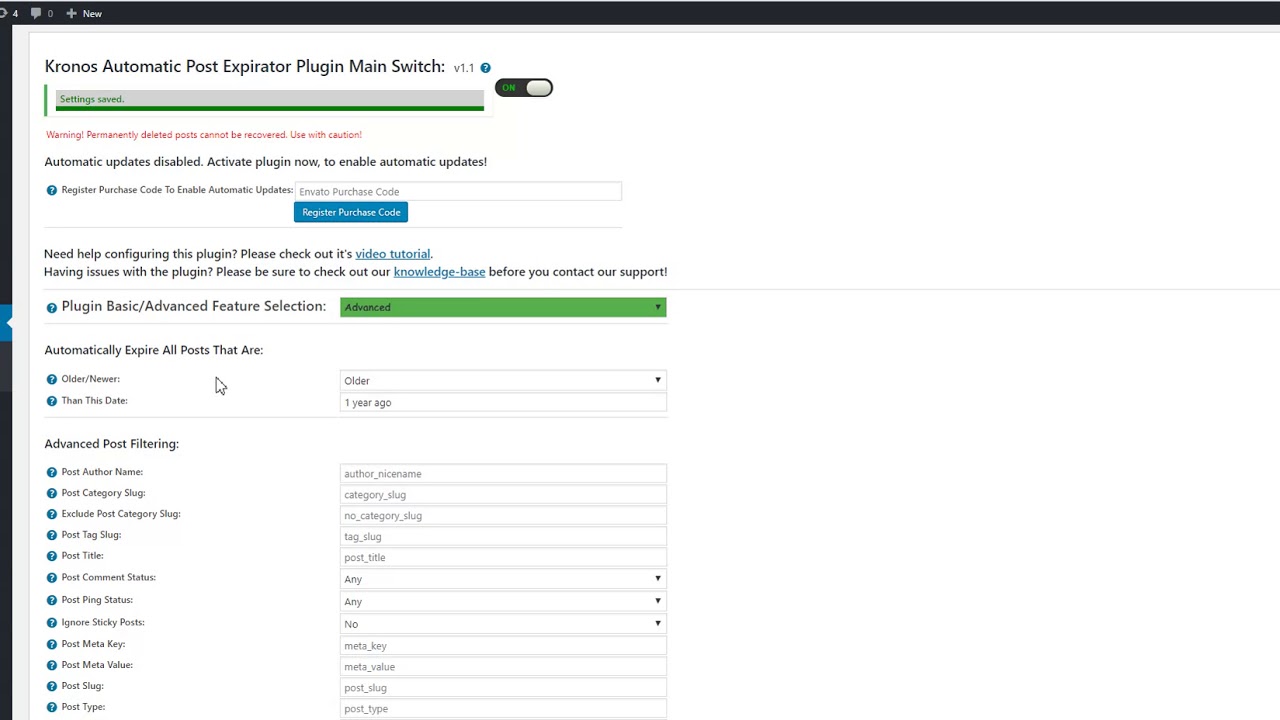
Task: Open the Post Ping Status dropdown
Action: click(x=503, y=601)
